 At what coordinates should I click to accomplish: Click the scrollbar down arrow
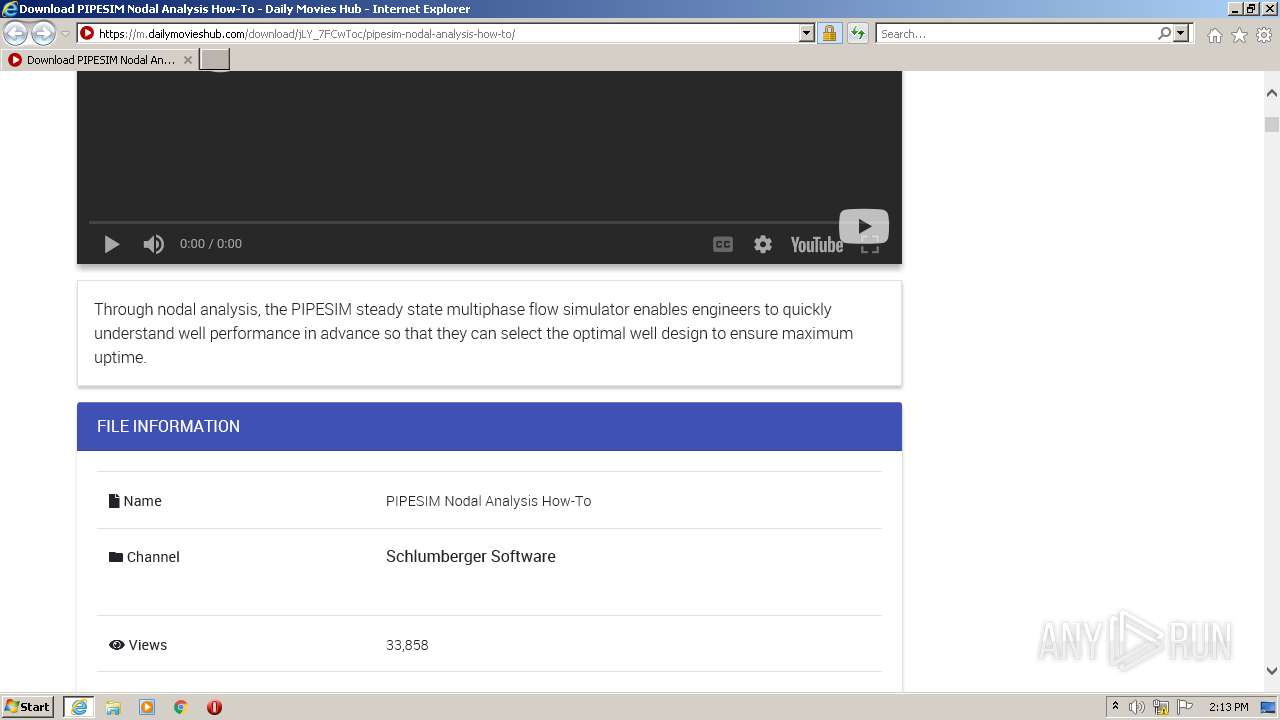tap(1272, 671)
